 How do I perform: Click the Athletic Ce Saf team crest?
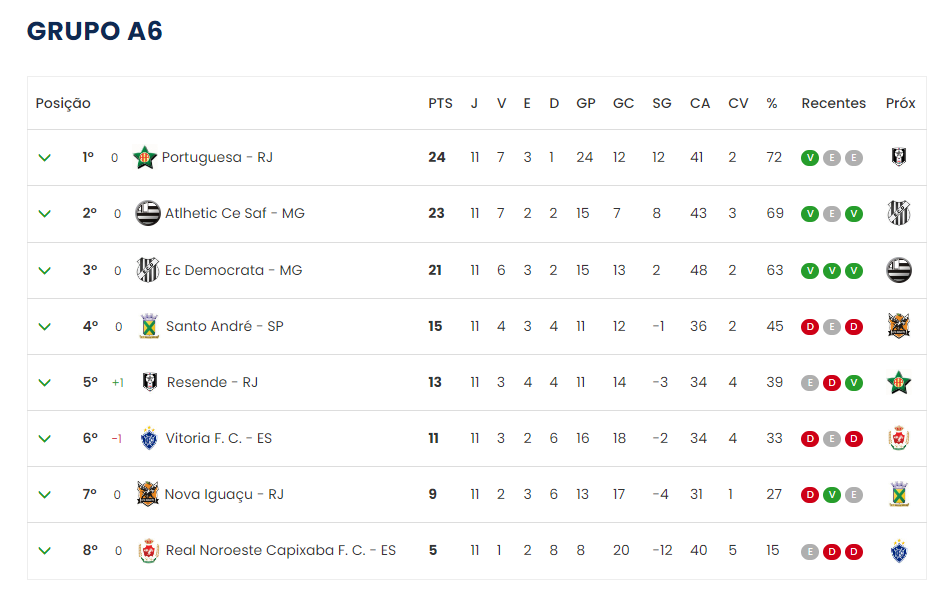[x=148, y=213]
